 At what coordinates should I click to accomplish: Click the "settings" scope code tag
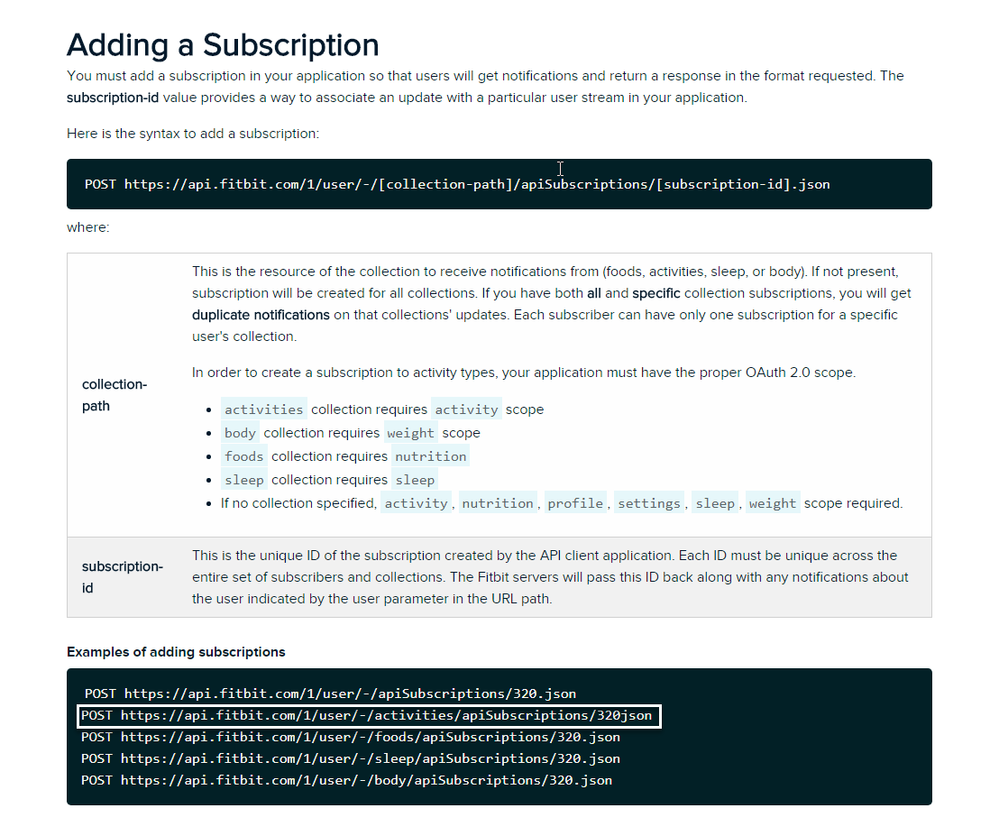[x=648, y=504]
